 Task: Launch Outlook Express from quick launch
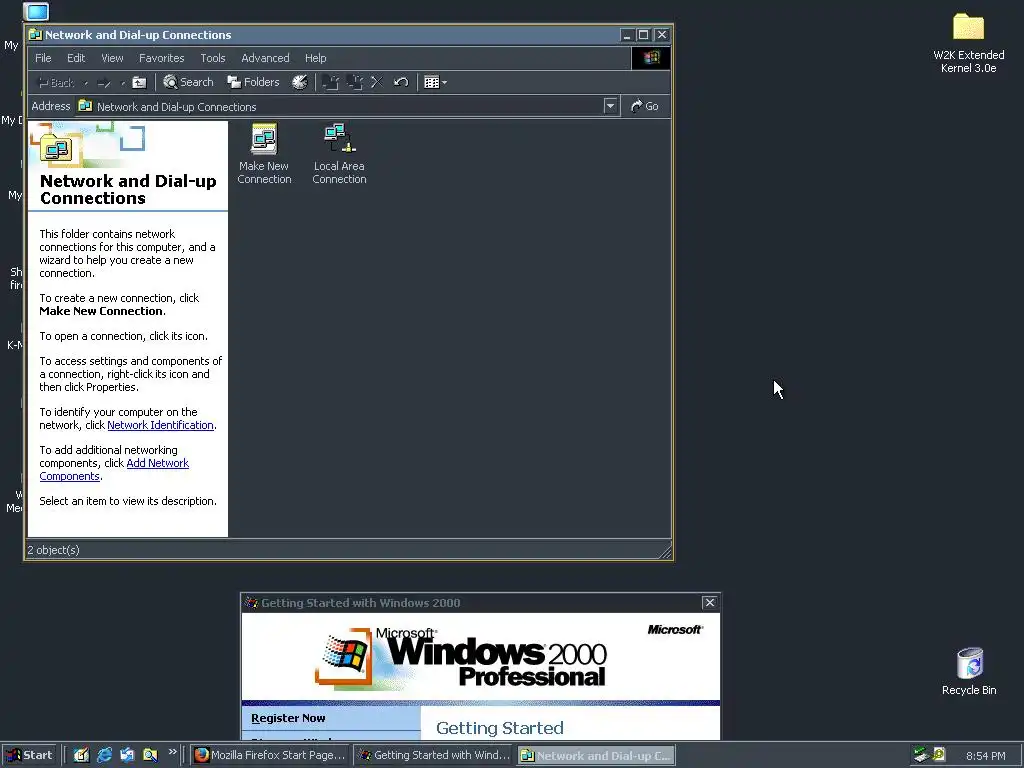click(x=127, y=755)
